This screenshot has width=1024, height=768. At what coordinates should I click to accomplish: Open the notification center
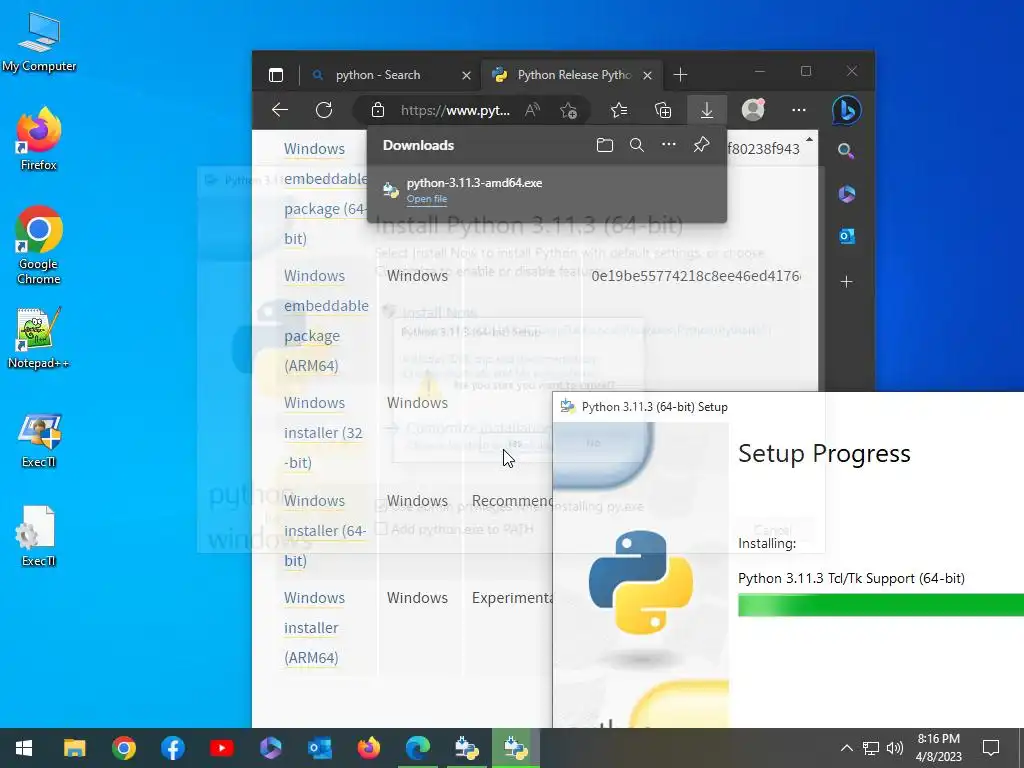pyautogui.click(x=991, y=748)
